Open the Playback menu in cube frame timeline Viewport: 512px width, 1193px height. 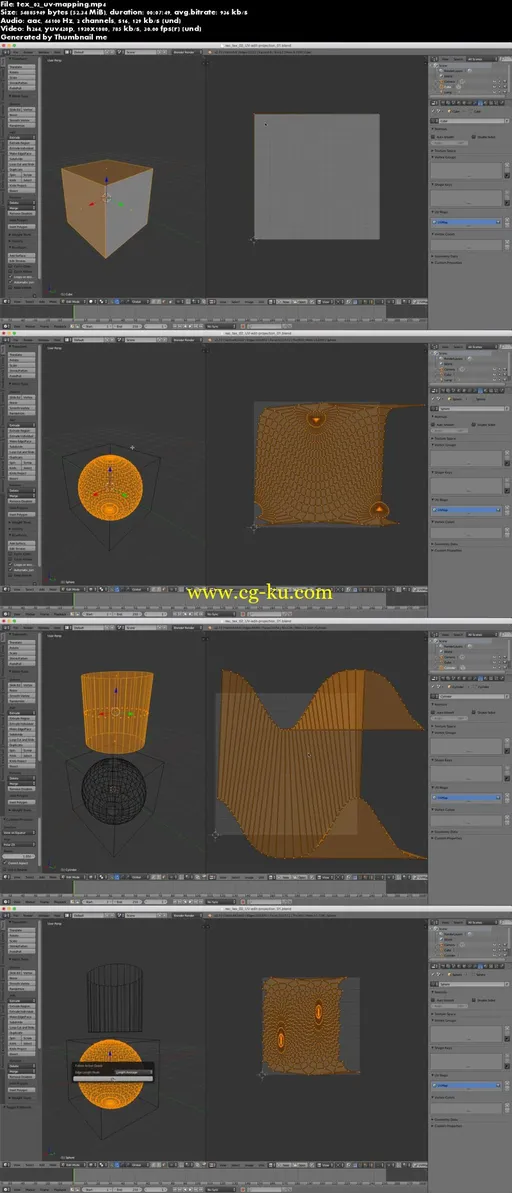point(59,326)
